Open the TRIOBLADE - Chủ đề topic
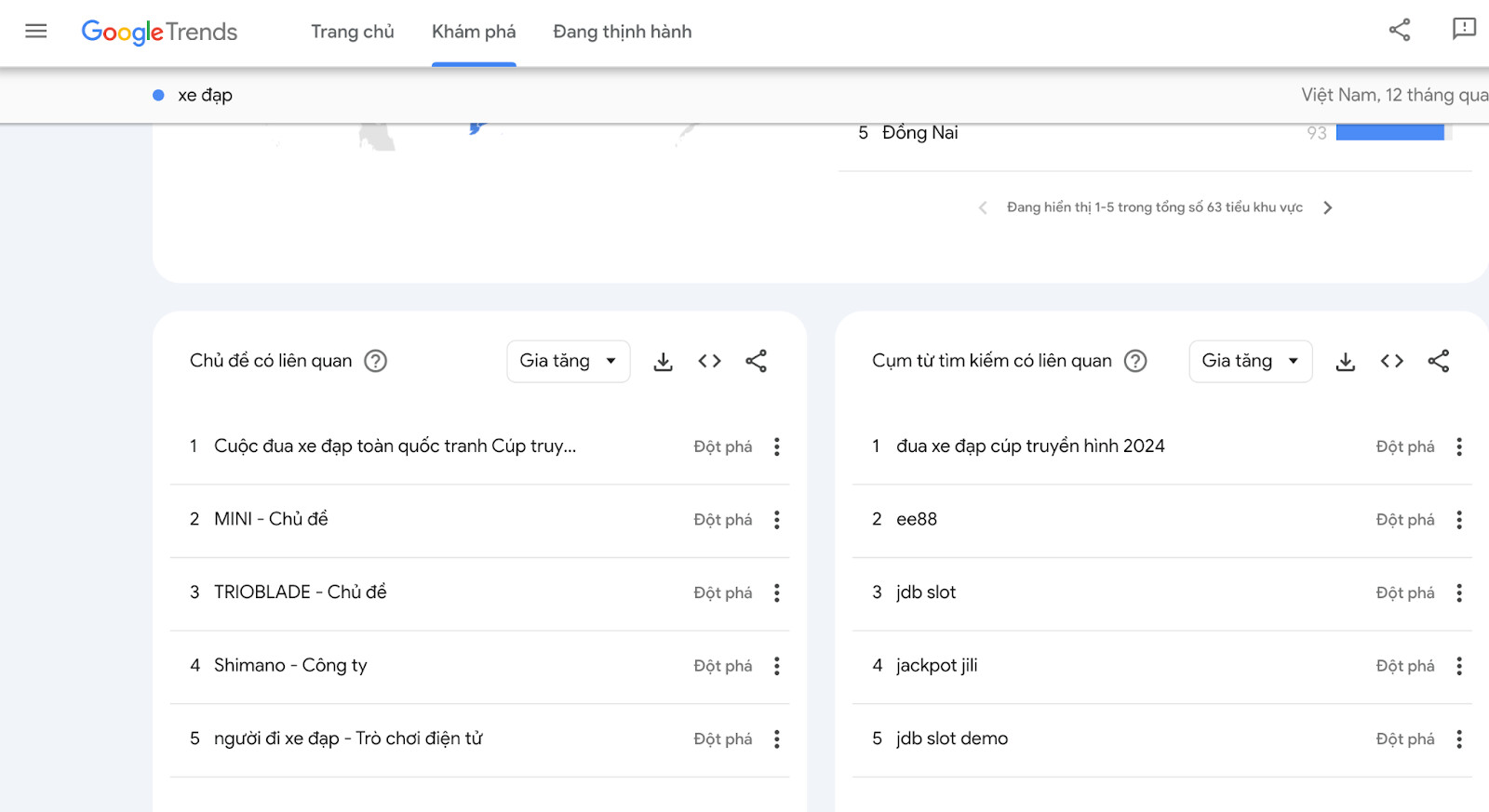 301,592
